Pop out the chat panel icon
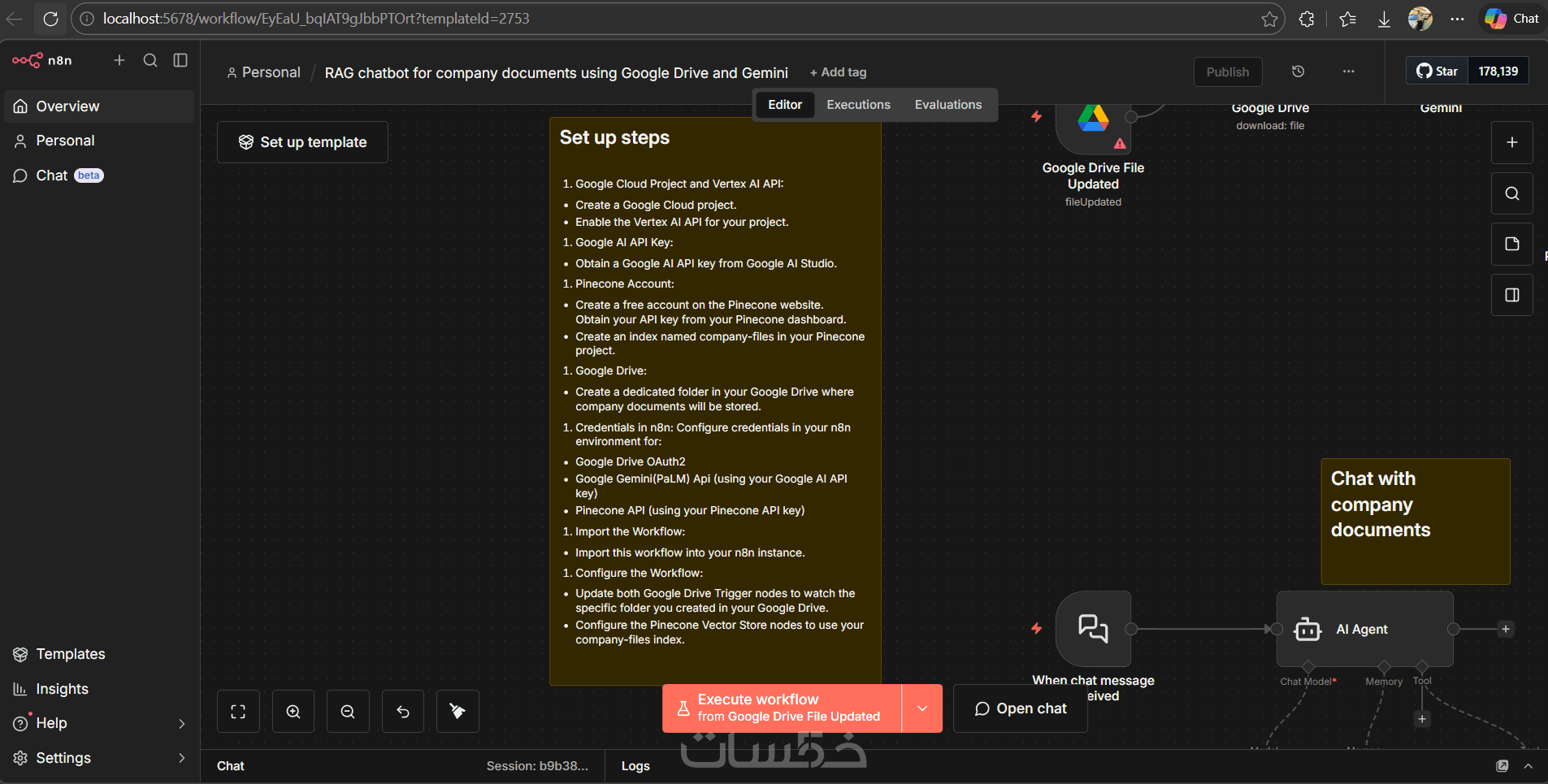 tap(1502, 766)
